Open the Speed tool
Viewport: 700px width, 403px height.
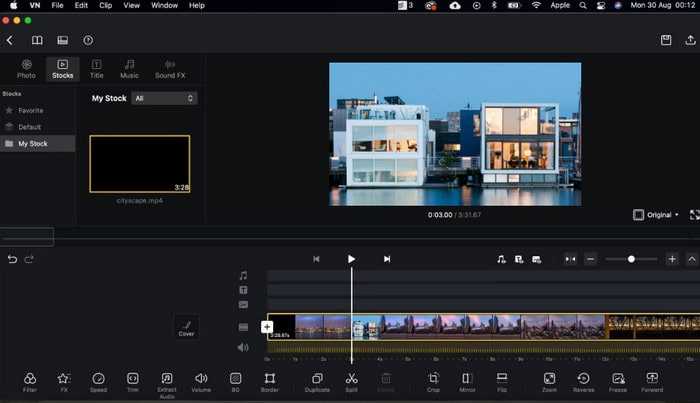[98, 382]
